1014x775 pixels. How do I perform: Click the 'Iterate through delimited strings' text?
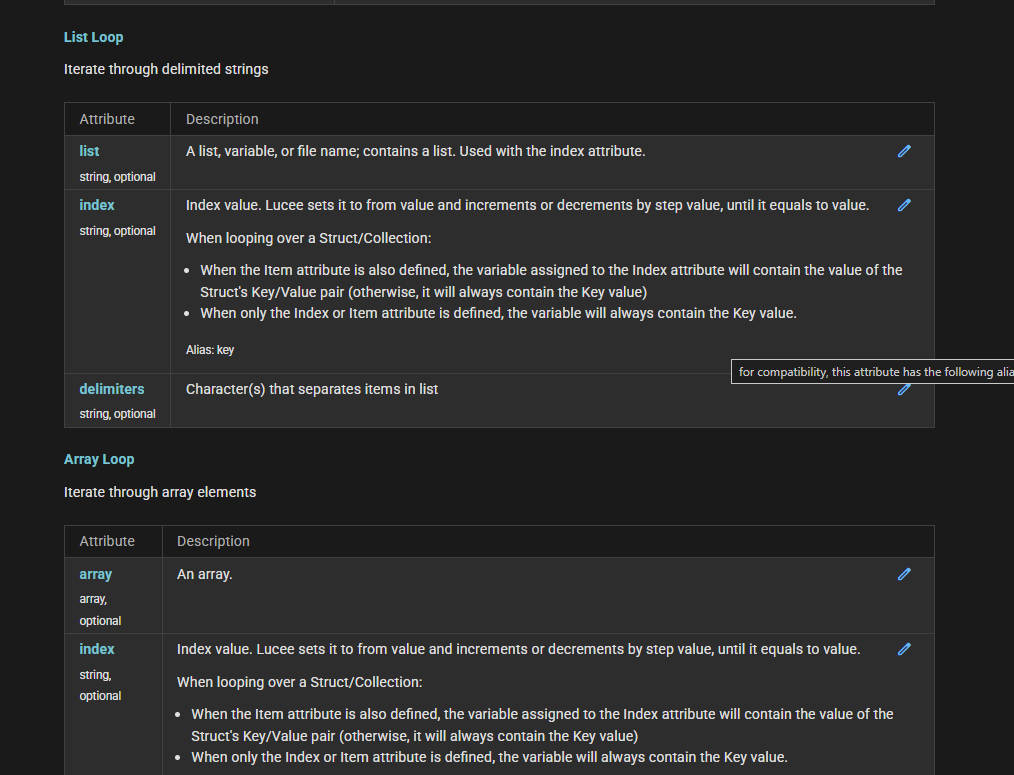point(166,69)
